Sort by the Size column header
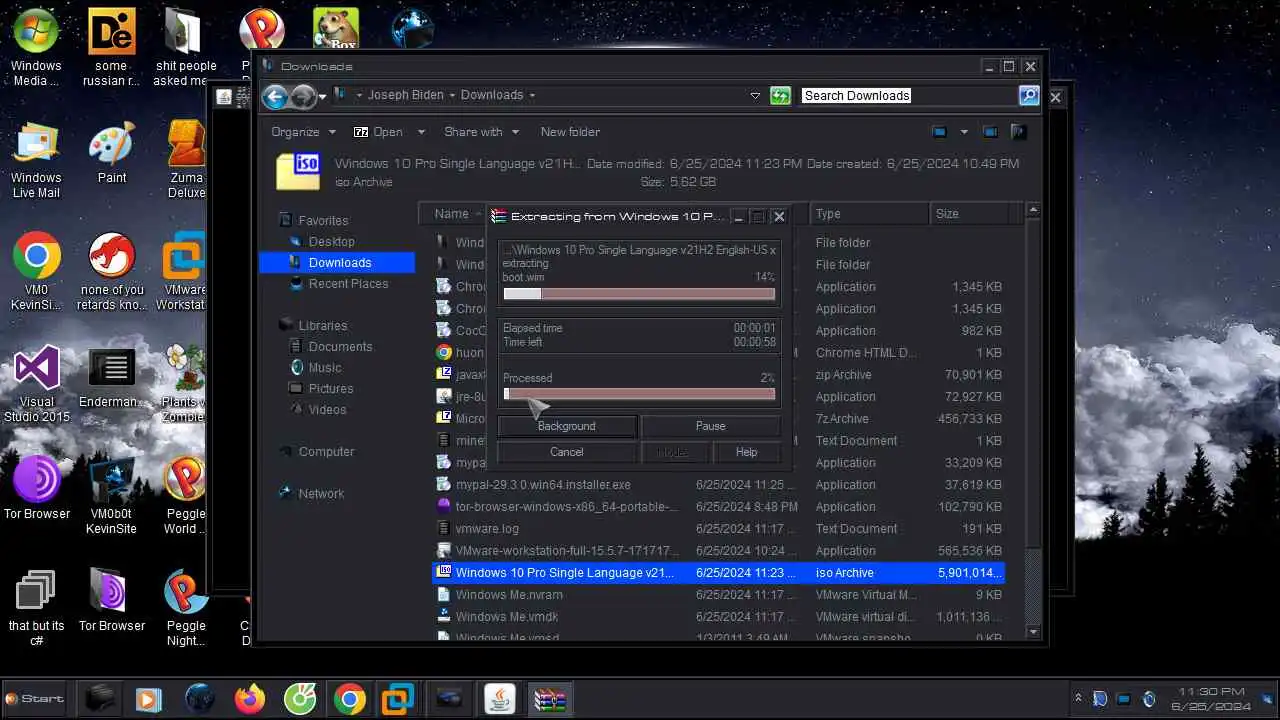 968,214
